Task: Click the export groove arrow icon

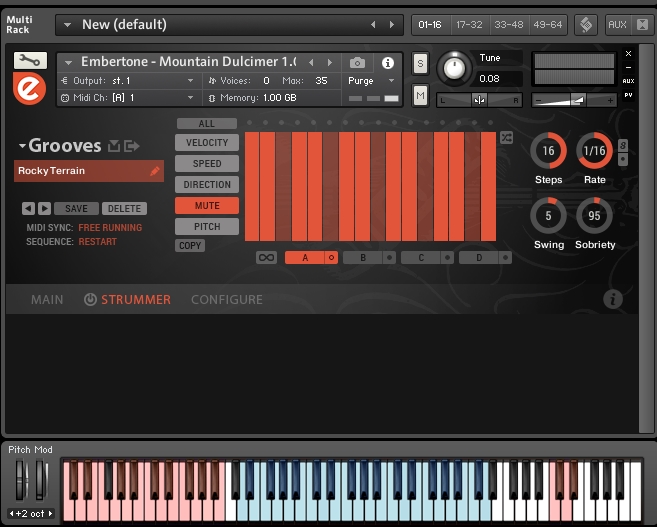Action: [132, 146]
